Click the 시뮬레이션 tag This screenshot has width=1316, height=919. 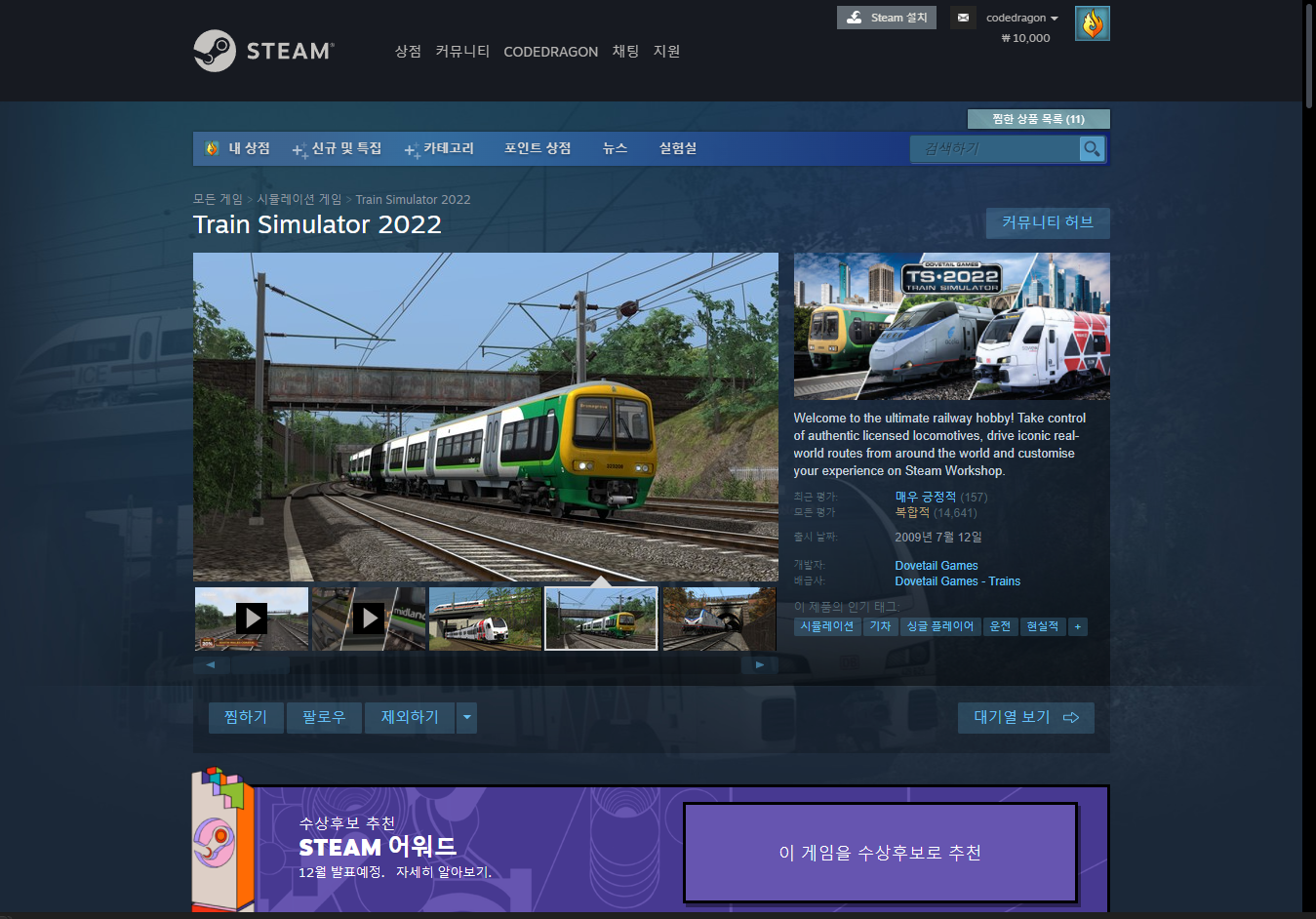[826, 626]
